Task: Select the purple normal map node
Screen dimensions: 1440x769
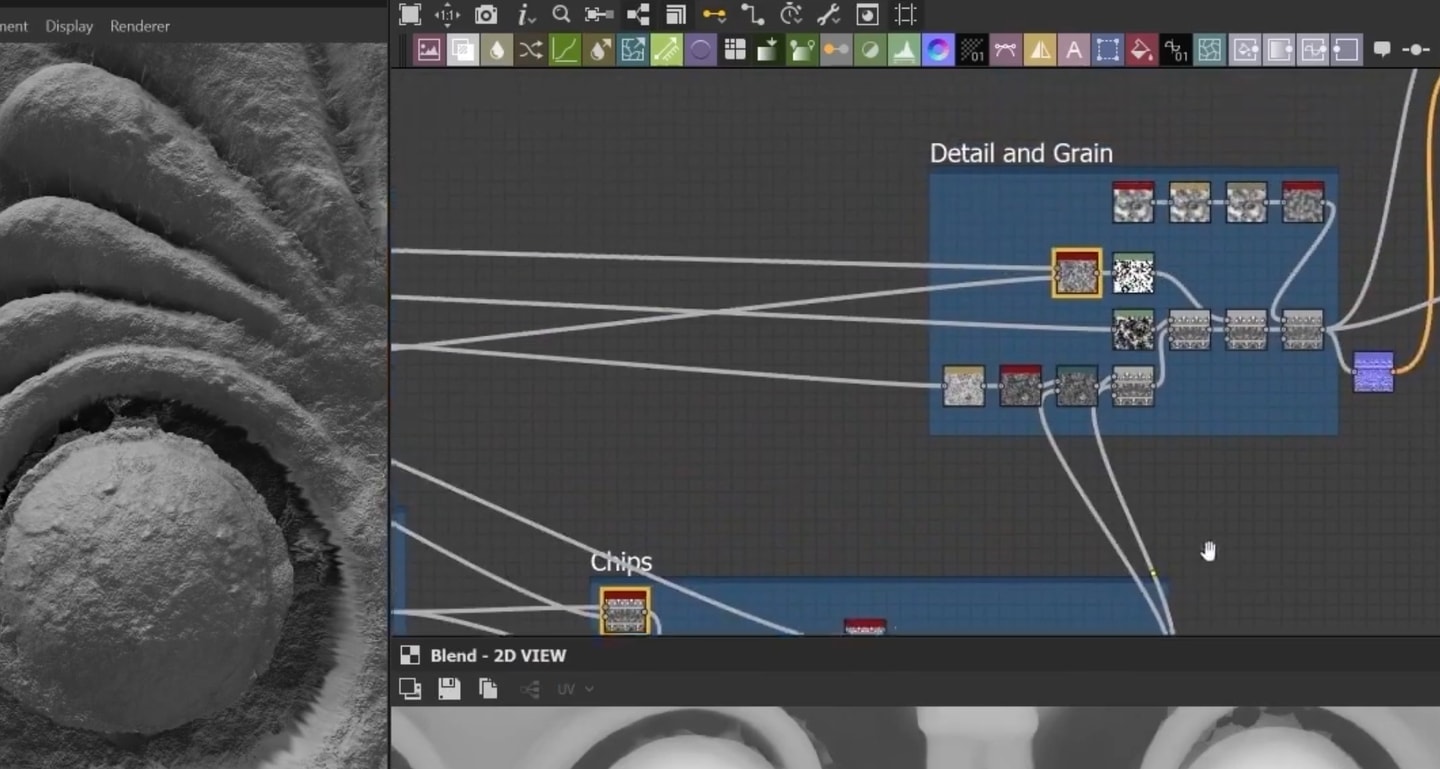Action: coord(1373,371)
